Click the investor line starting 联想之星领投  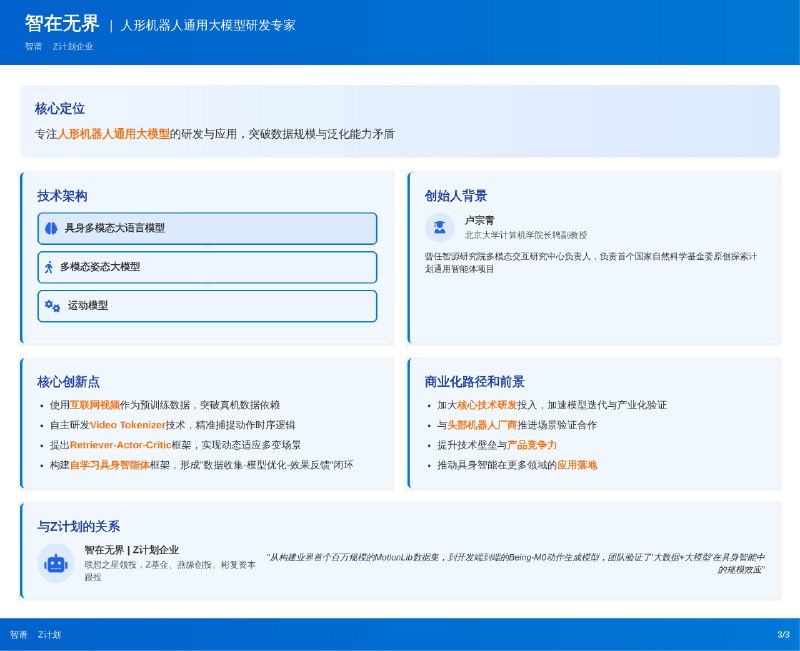click(170, 571)
